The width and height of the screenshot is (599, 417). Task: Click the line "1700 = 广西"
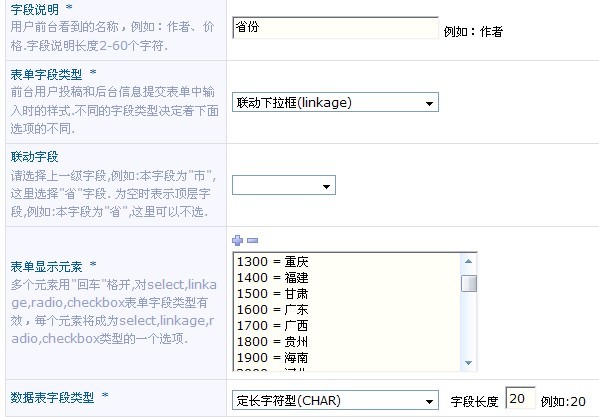pos(272,326)
